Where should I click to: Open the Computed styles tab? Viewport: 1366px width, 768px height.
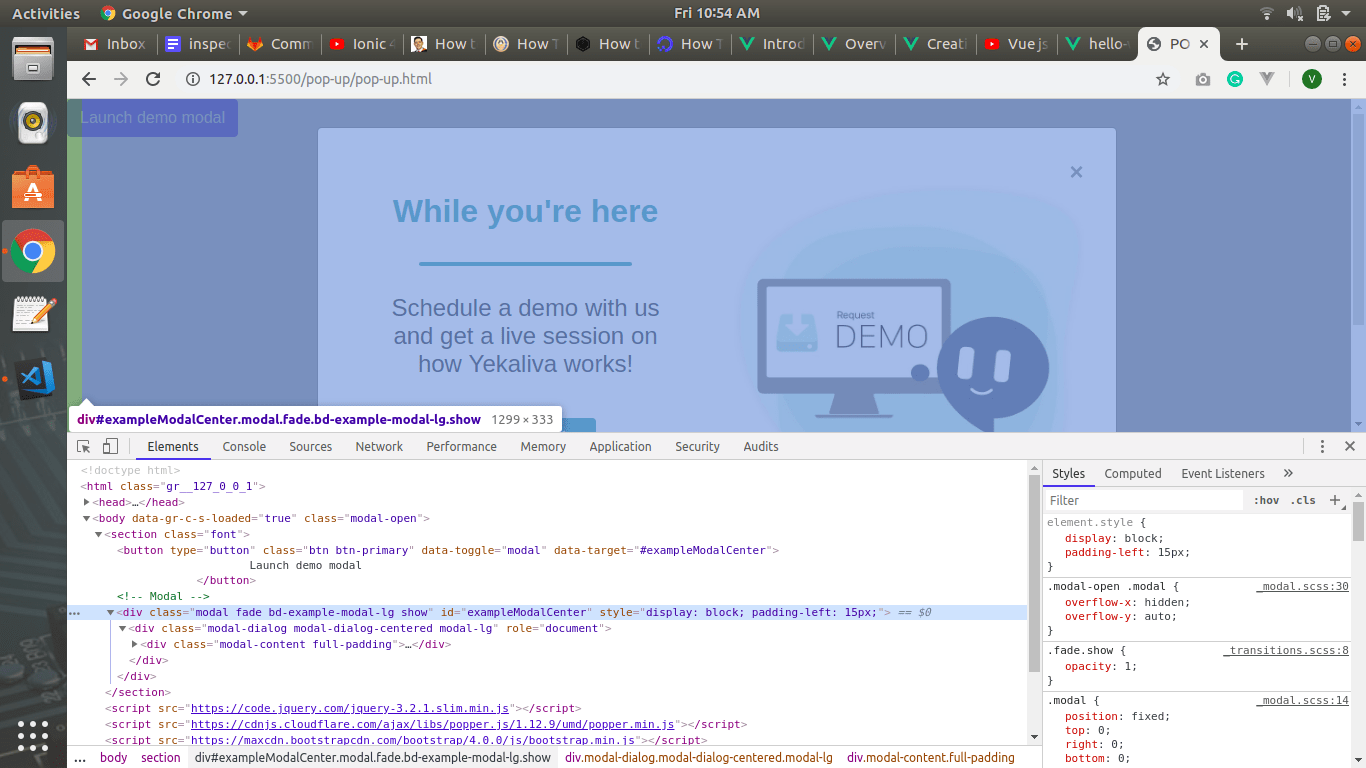pyautogui.click(x=1133, y=474)
